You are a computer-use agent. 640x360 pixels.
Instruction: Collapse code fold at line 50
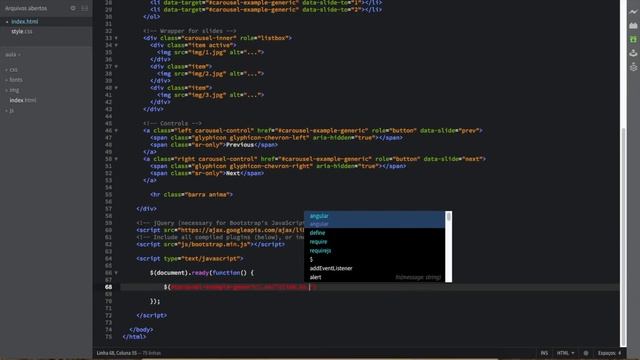[x=116, y=159]
